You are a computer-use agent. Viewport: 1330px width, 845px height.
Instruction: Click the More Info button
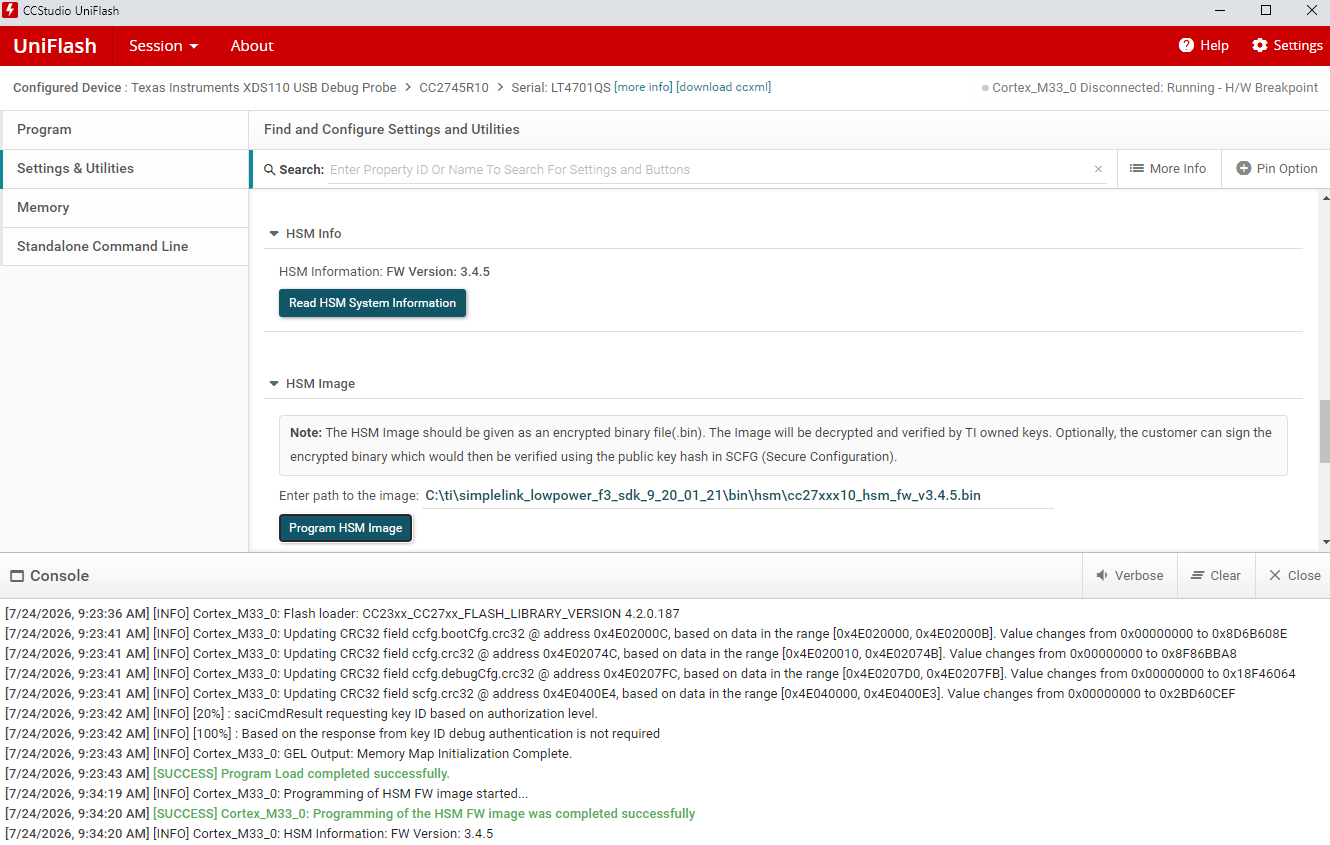1168,169
